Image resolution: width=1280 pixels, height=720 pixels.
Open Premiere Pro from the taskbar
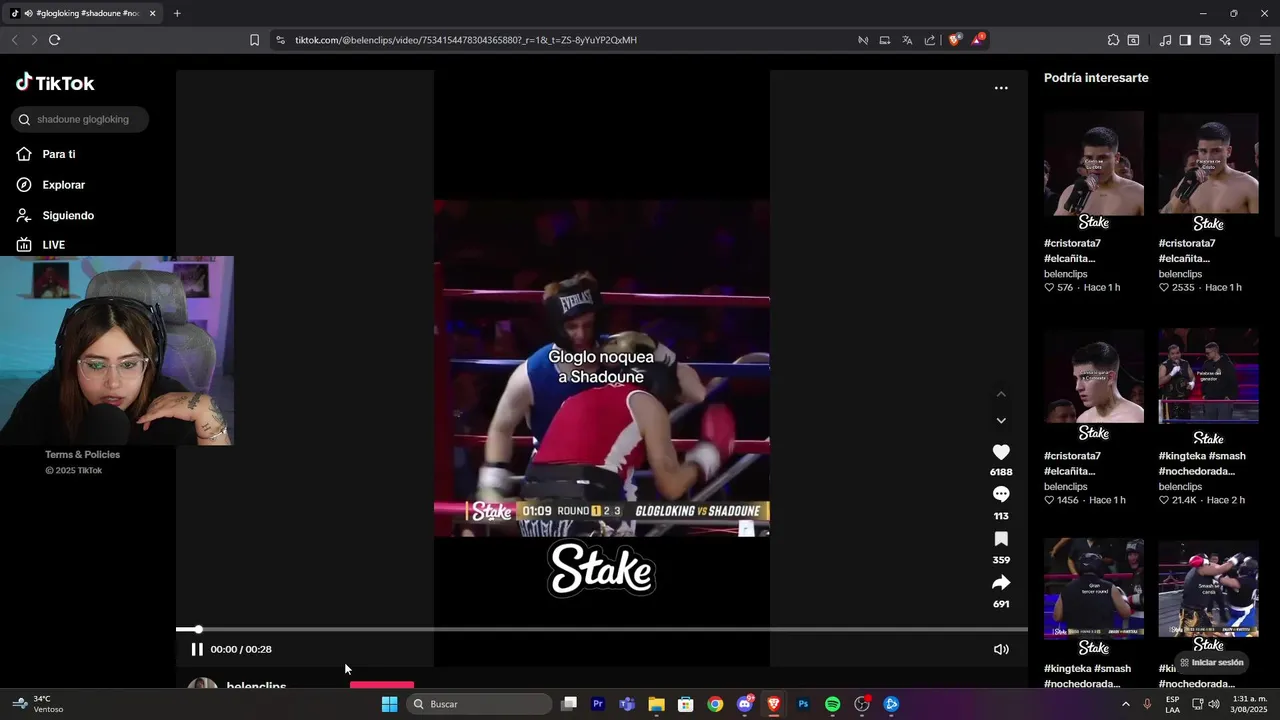(x=598, y=704)
